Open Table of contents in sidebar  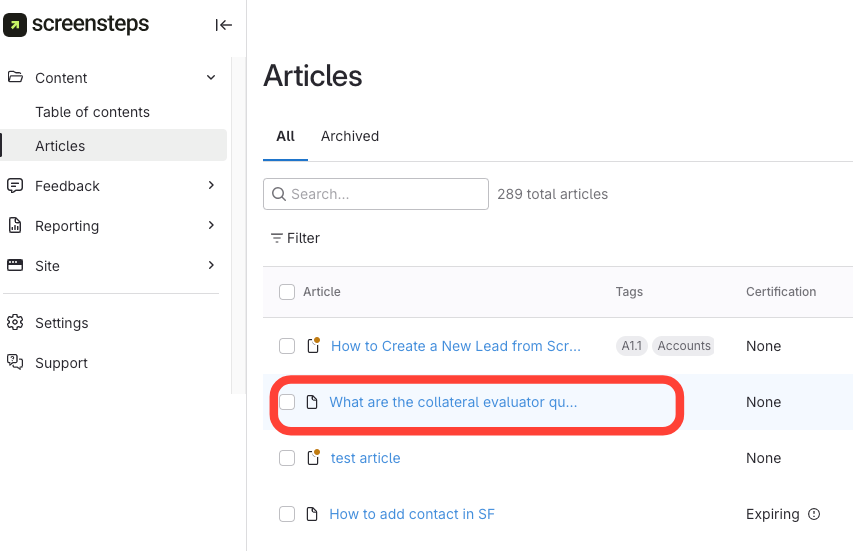coord(92,112)
